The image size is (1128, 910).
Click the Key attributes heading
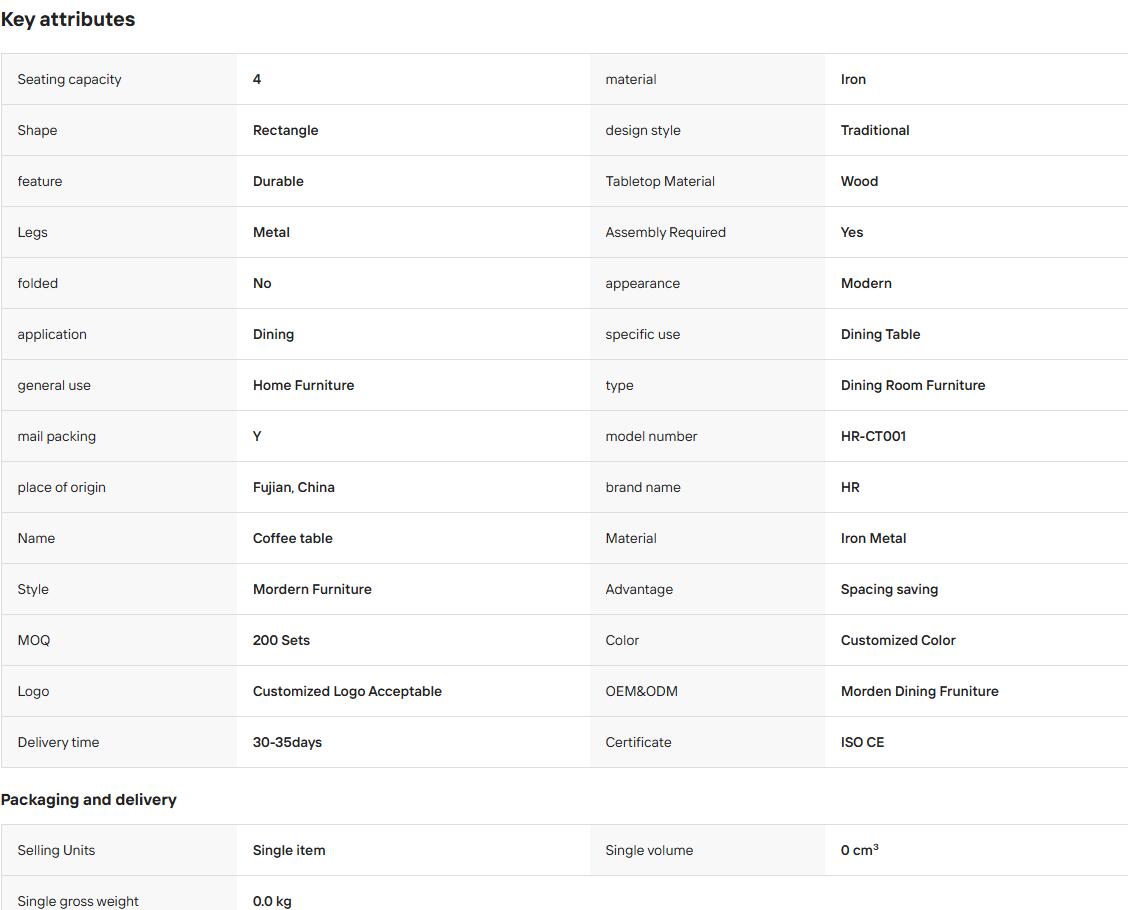click(x=68, y=19)
